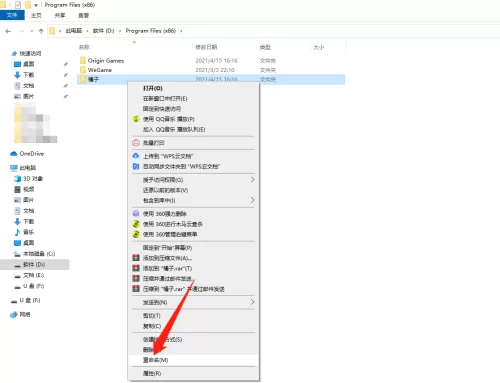Switch to the 共享 ribbon tab
The image size is (500, 383).
pyautogui.click(x=60, y=15)
